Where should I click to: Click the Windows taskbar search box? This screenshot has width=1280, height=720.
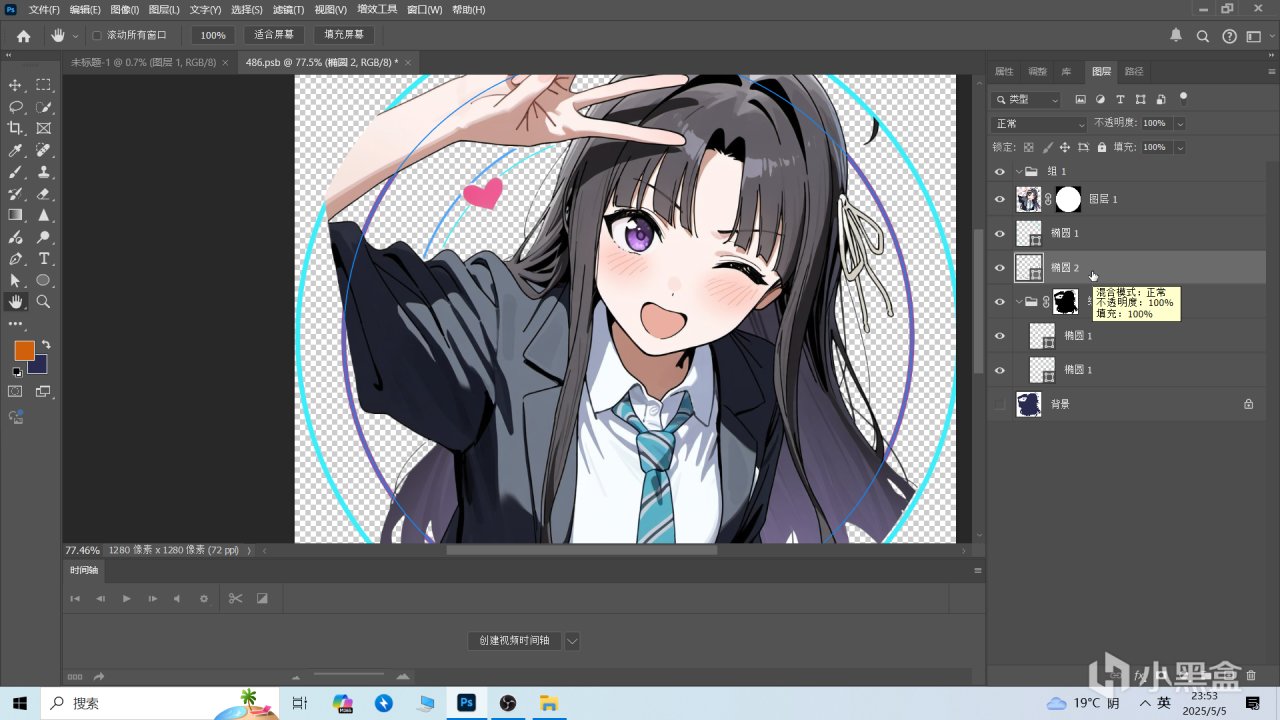click(160, 703)
